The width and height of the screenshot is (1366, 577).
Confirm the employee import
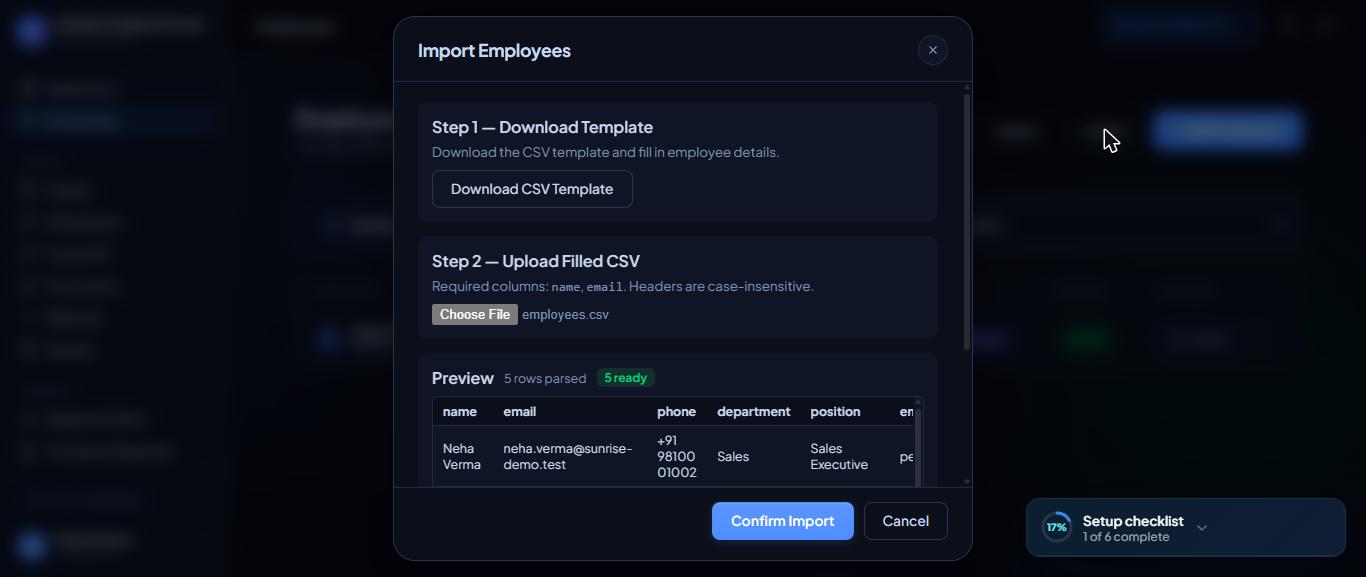pyautogui.click(x=782, y=521)
